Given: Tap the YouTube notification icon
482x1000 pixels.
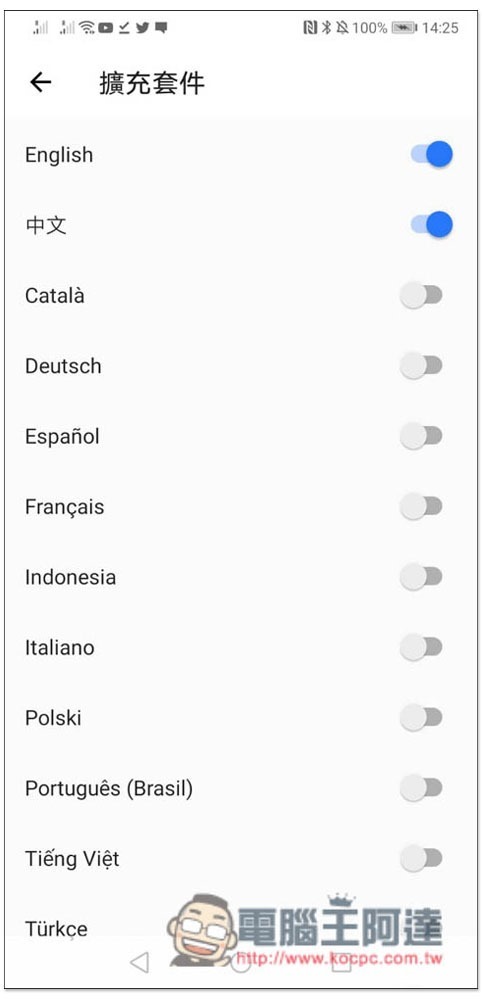Looking at the screenshot, I should (106, 27).
